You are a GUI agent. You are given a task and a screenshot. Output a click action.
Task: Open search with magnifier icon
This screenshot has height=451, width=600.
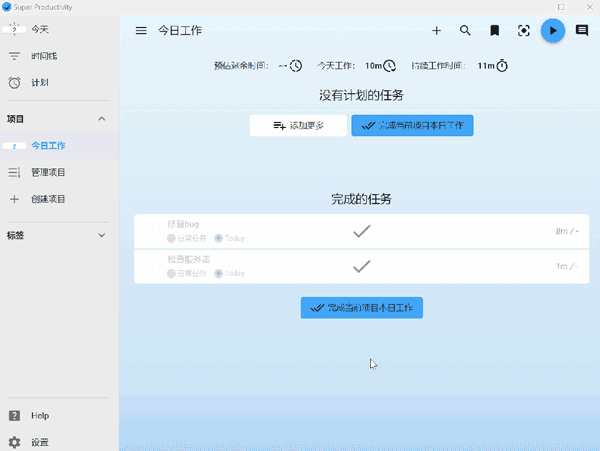tap(465, 31)
